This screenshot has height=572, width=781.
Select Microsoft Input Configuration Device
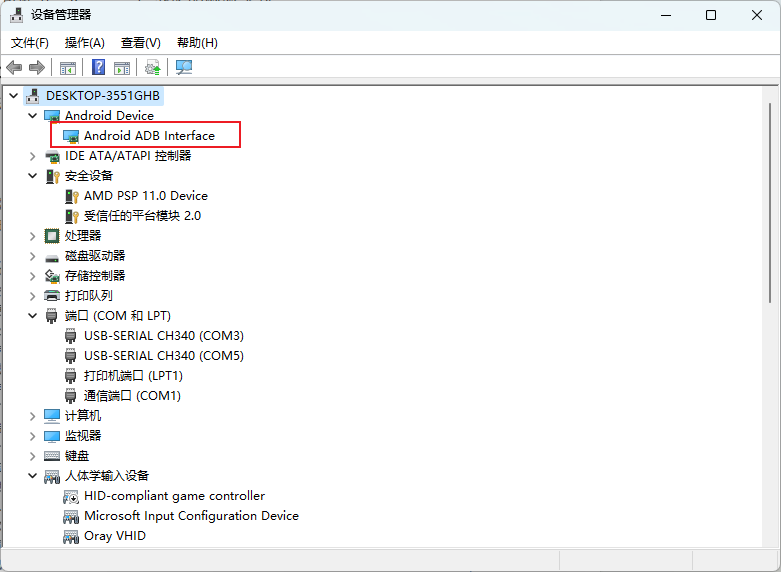182,516
